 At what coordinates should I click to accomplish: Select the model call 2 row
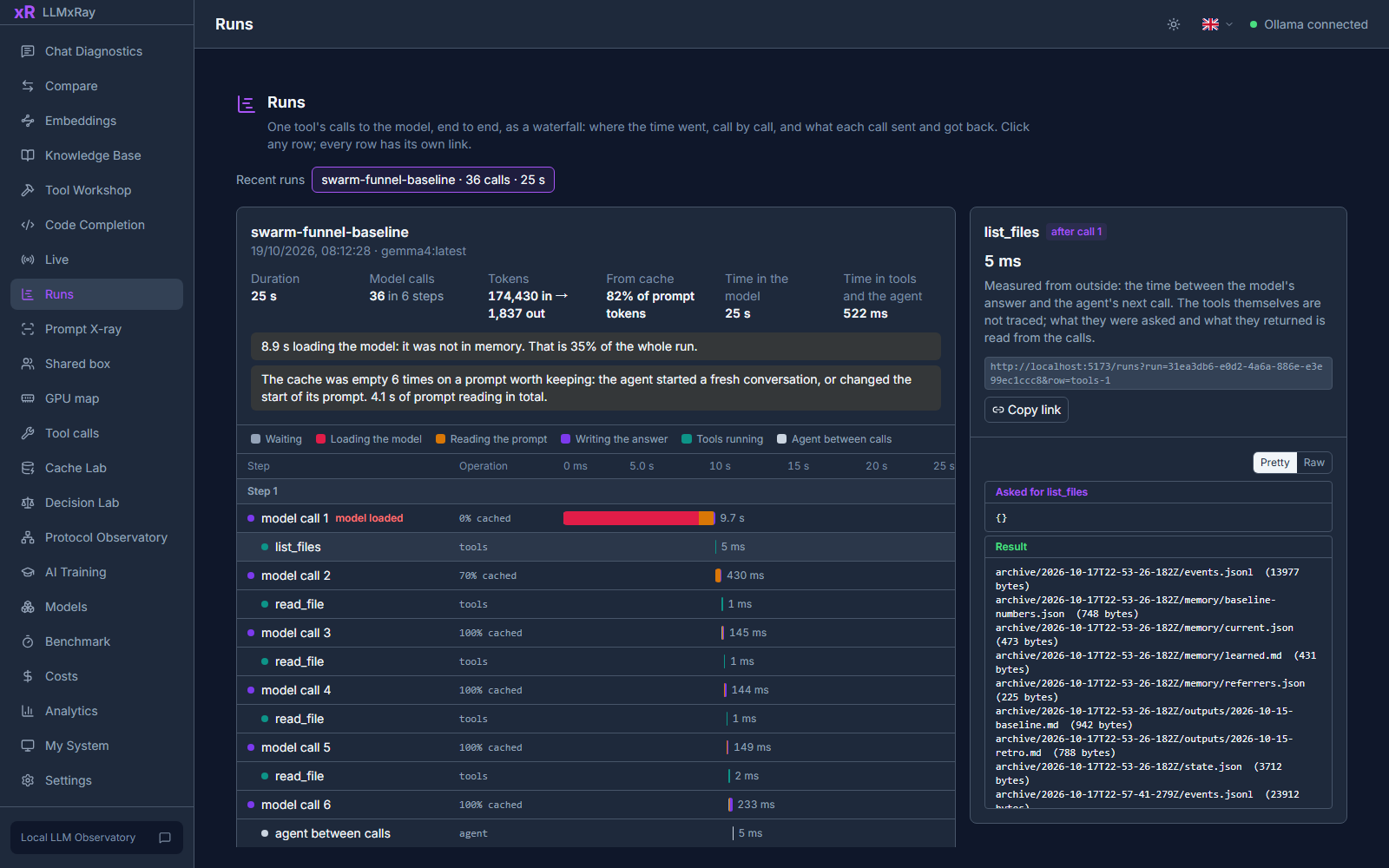tap(596, 575)
